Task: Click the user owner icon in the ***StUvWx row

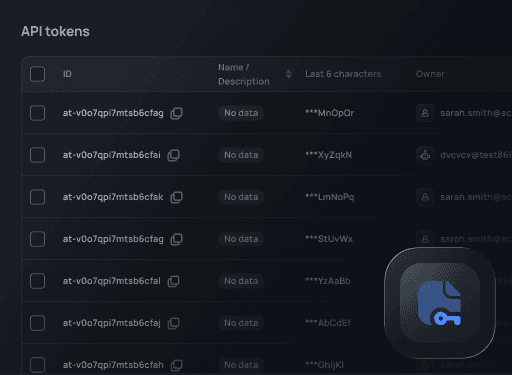Action: pyautogui.click(x=425, y=239)
